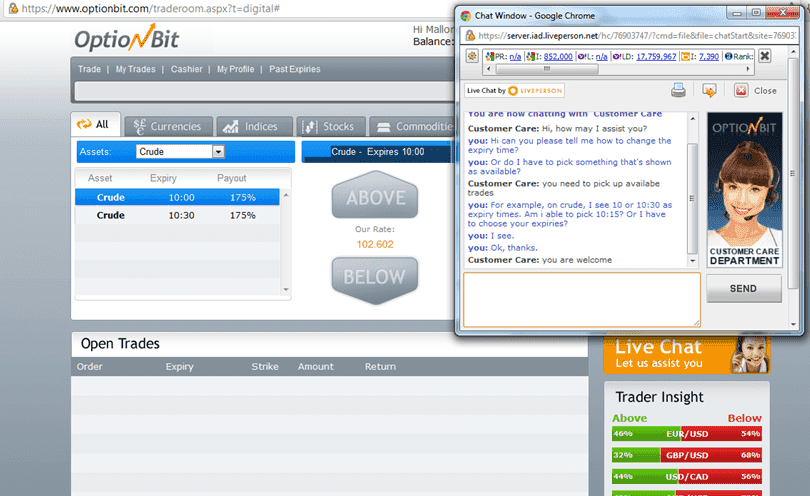Select the Crude 10:00 expiry row
810x496 pixels.
177,197
